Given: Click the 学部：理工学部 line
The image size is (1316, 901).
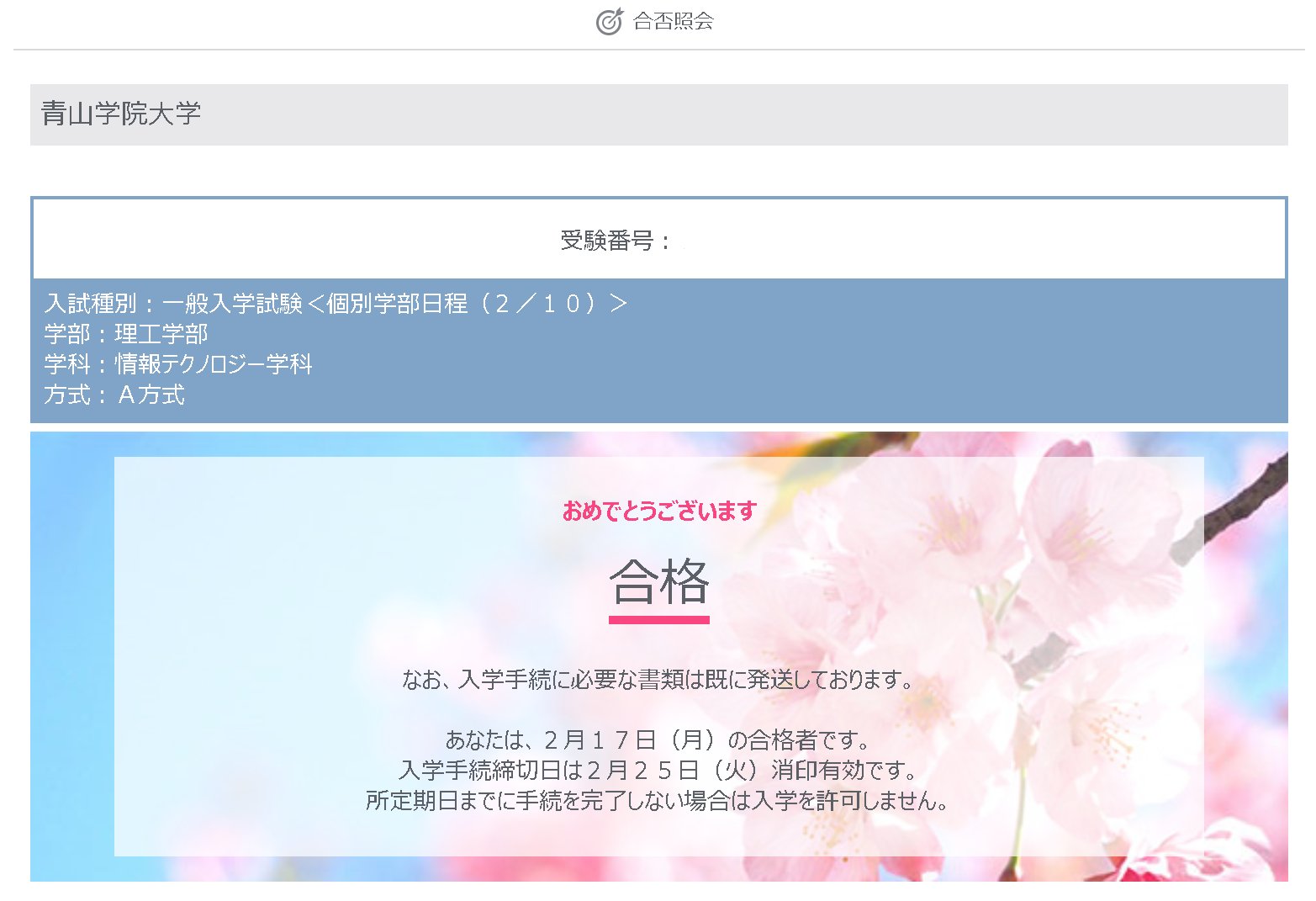Looking at the screenshot, I should click(126, 333).
